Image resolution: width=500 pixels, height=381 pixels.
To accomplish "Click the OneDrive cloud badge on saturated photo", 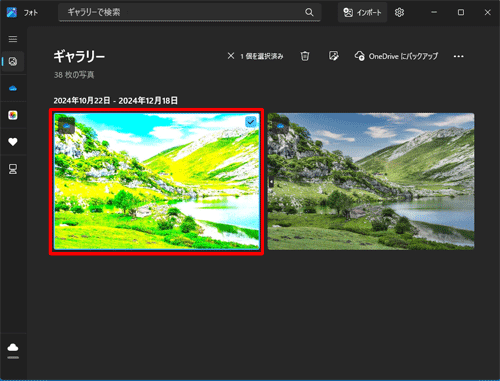I will 66,126.
